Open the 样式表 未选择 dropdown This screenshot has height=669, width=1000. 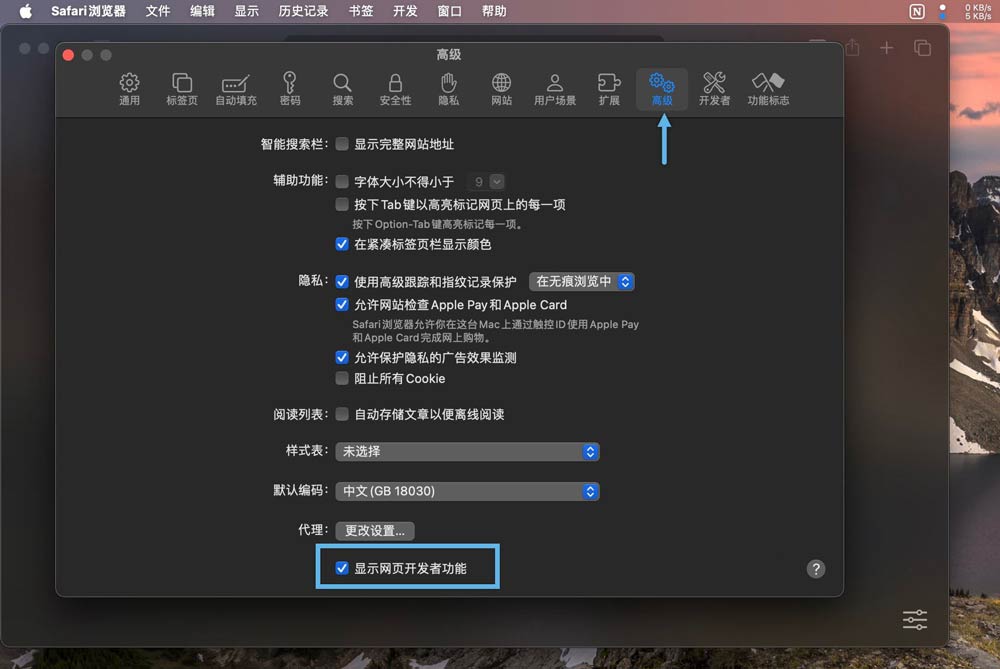click(467, 452)
